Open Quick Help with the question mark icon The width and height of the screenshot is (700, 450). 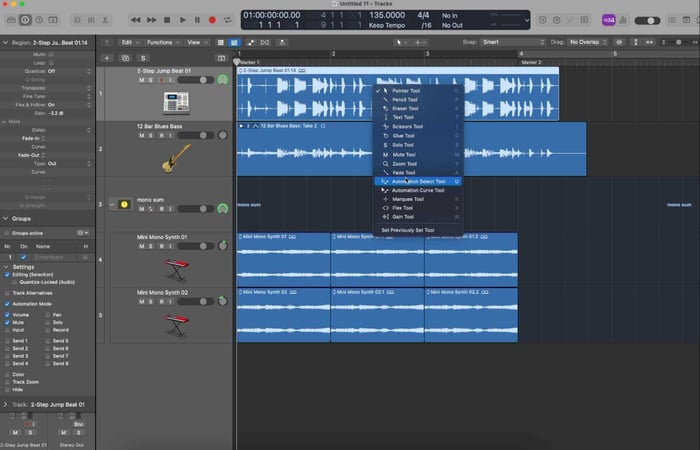click(39, 20)
